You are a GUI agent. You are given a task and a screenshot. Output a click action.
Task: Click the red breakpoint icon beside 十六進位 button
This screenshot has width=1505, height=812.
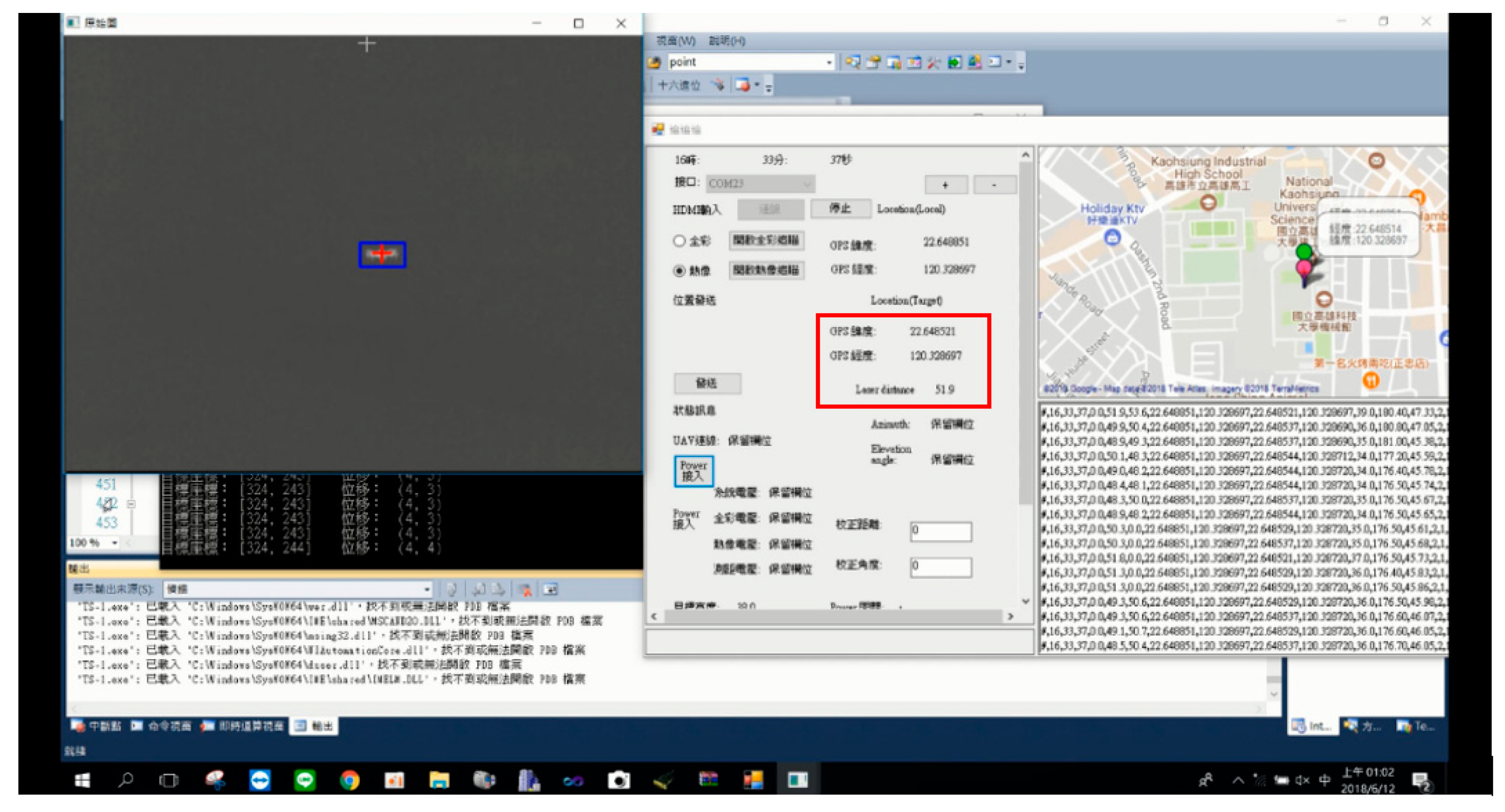click(x=719, y=86)
